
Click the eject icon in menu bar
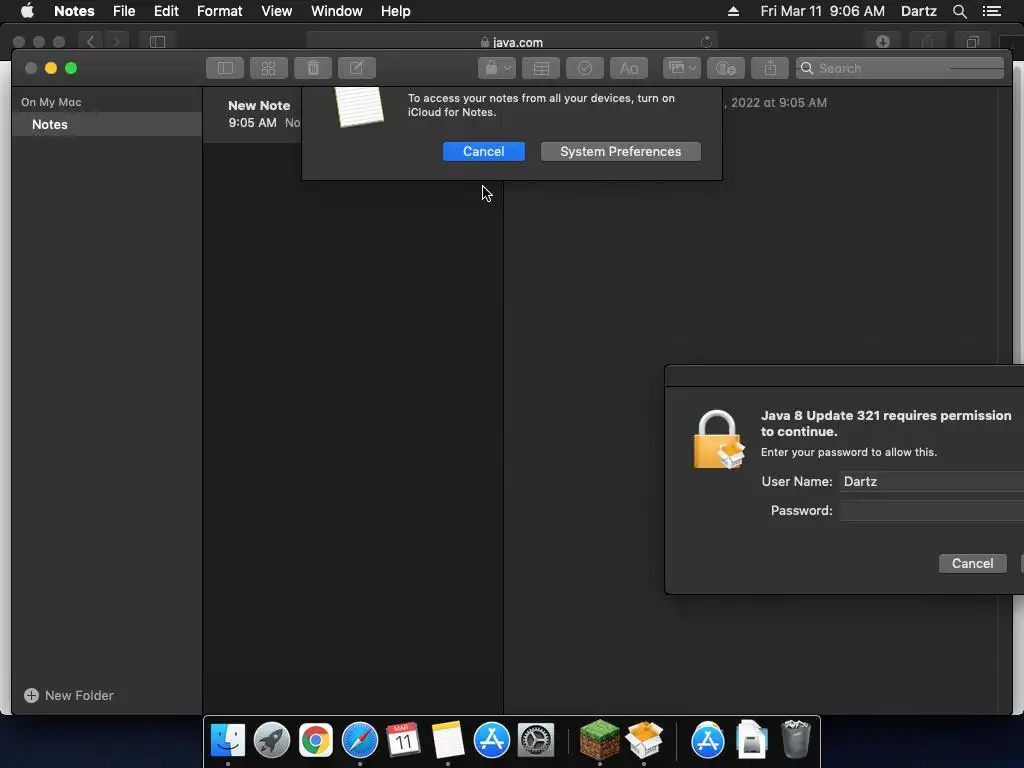point(733,11)
